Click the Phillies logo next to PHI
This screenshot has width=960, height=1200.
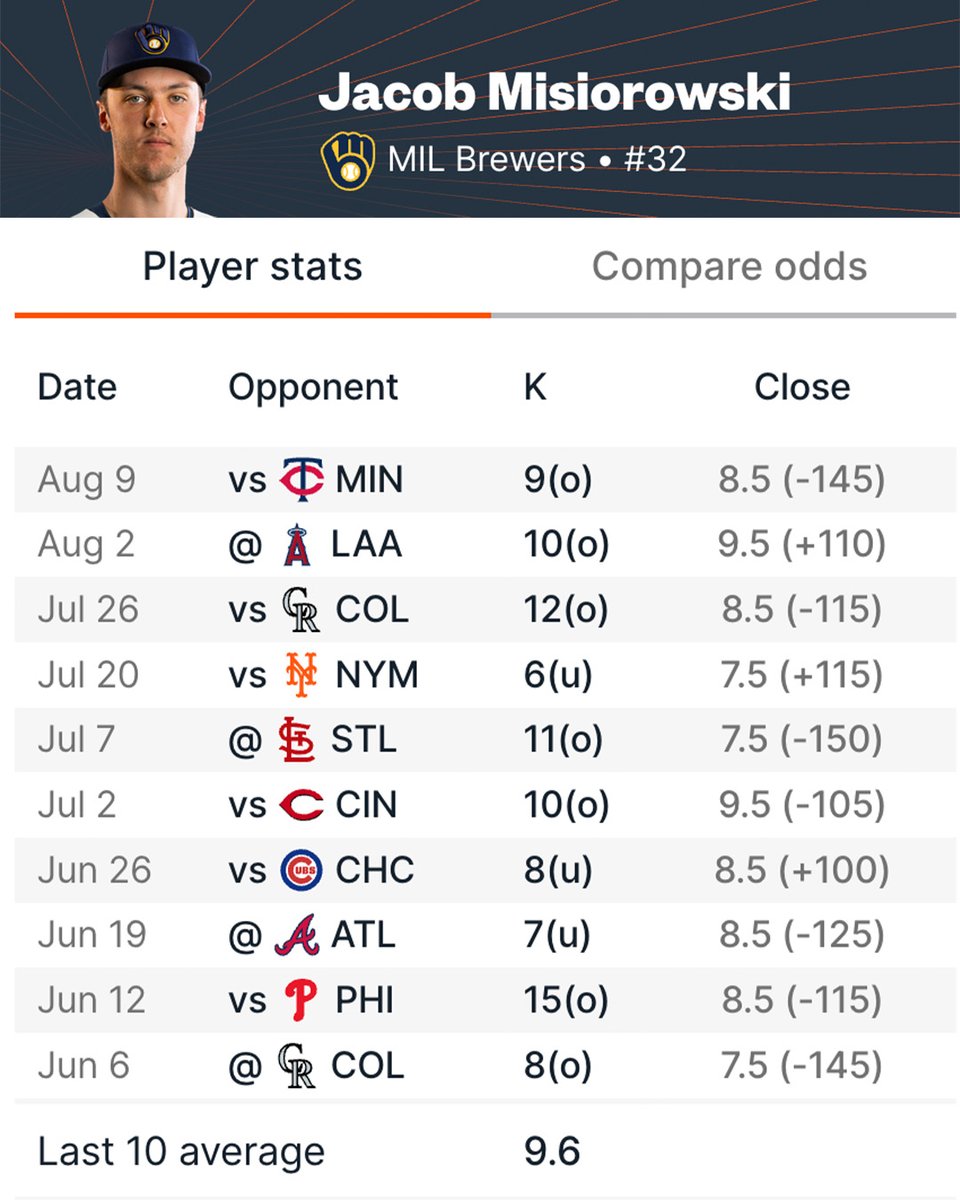(300, 1000)
